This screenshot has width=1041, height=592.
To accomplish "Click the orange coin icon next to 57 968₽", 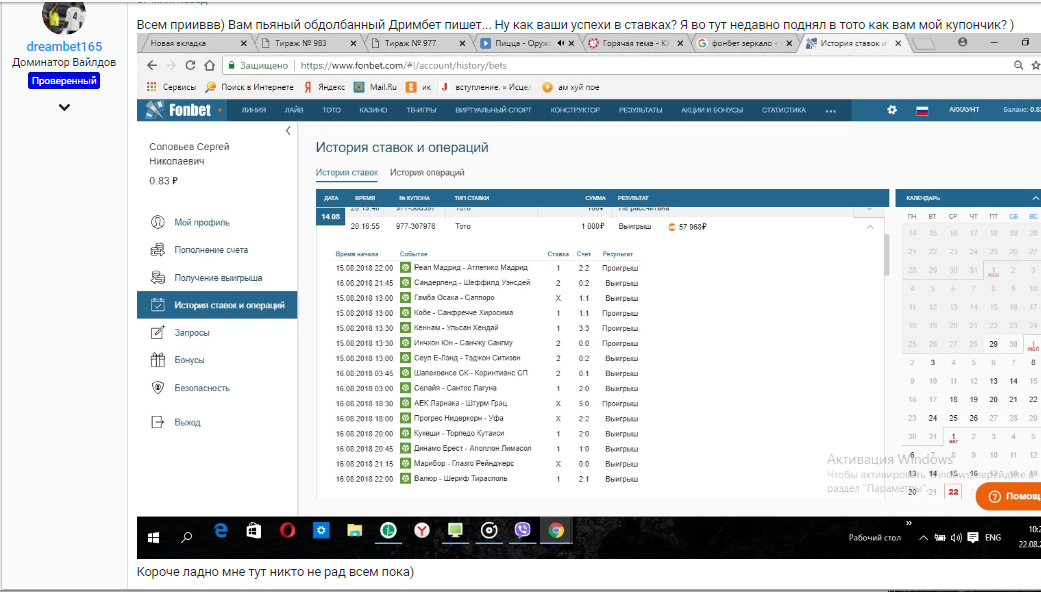I will tap(672, 227).
